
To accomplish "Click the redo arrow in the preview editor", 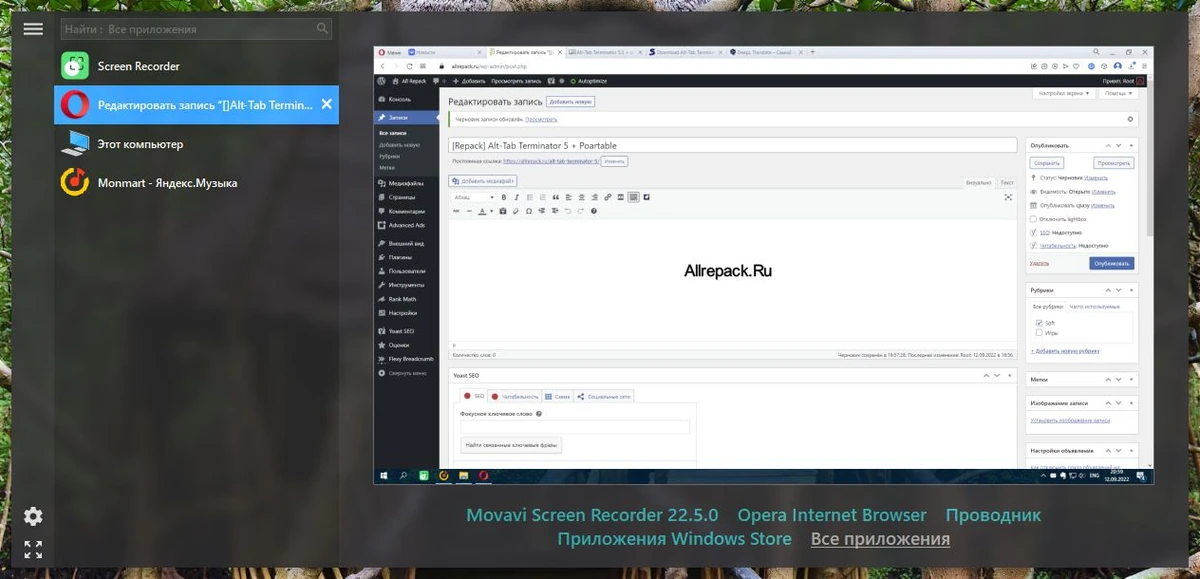I will 581,211.
